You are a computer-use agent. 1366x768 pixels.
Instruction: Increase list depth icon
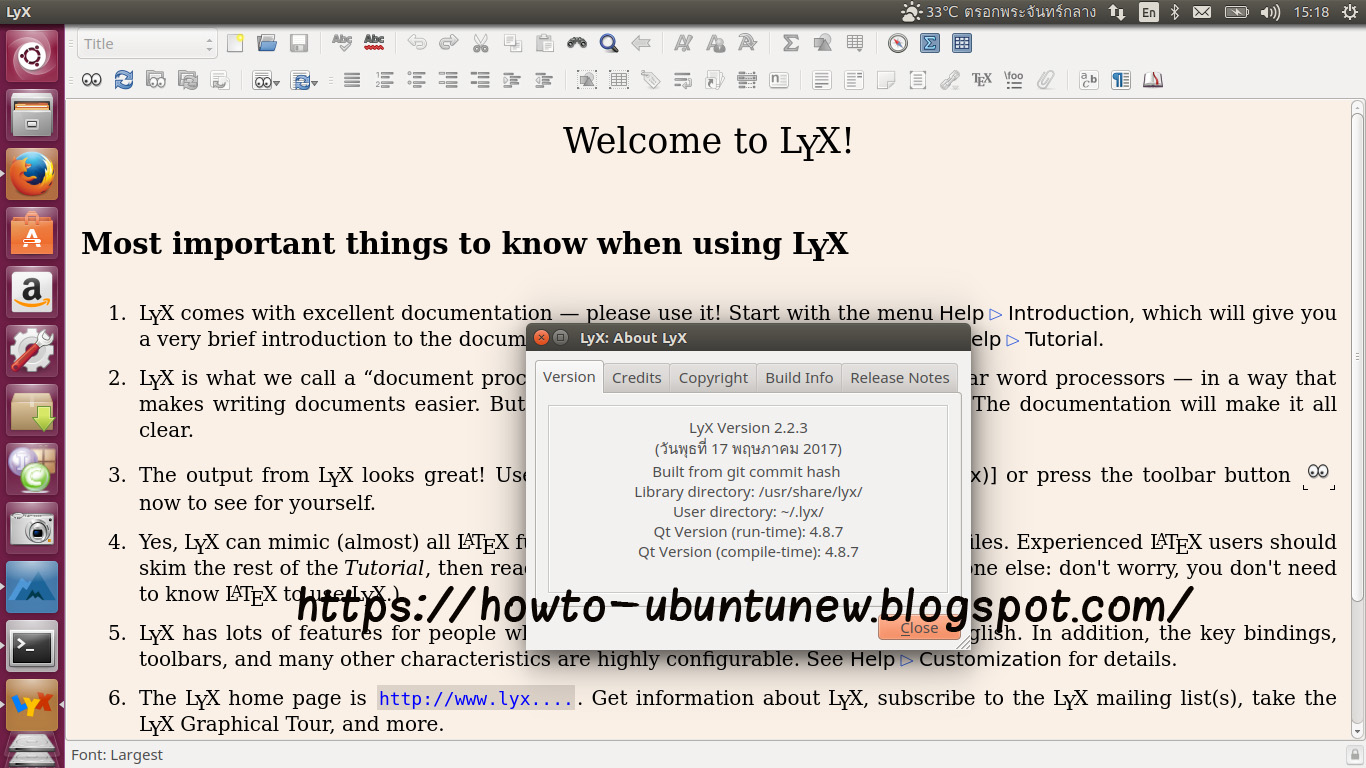click(512, 80)
